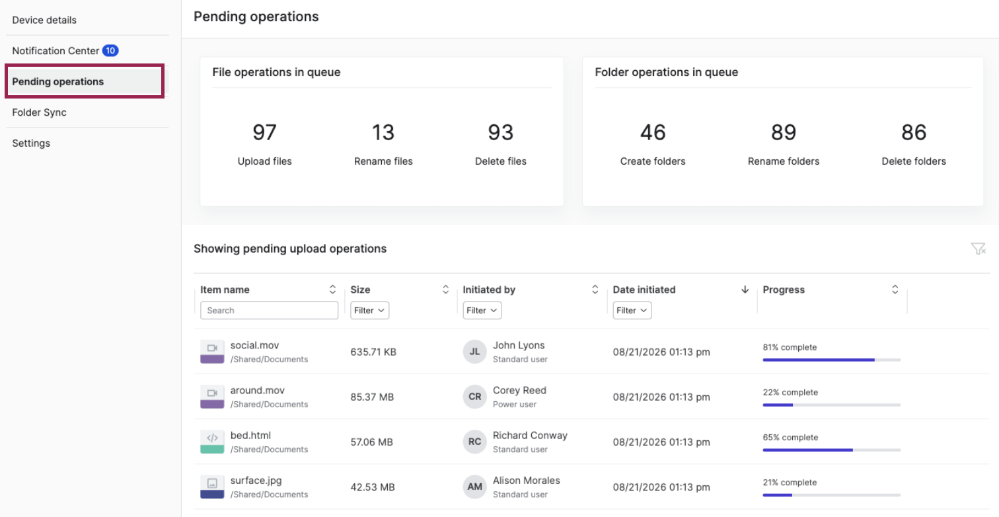Click Corey Reed's CR avatar
Screen dimensions: 999x517
pos(475,397)
